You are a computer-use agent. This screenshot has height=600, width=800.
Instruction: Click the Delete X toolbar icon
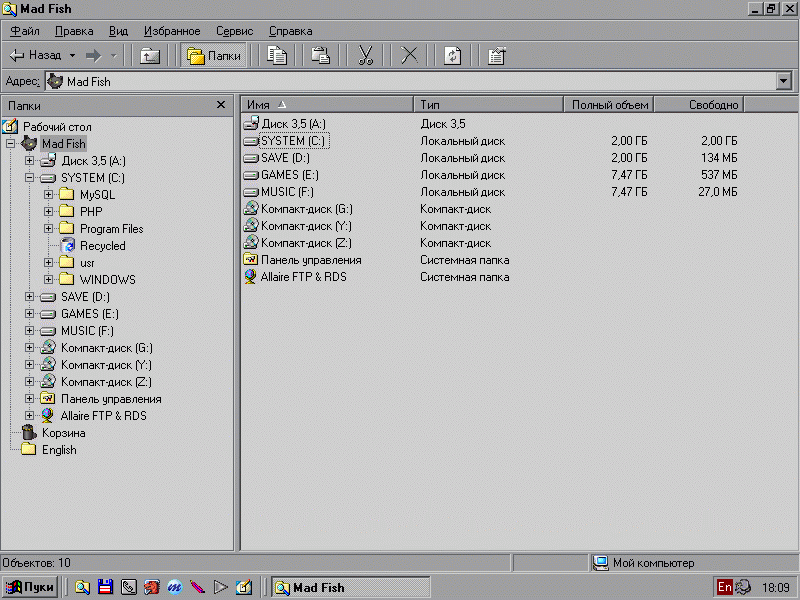coord(409,56)
